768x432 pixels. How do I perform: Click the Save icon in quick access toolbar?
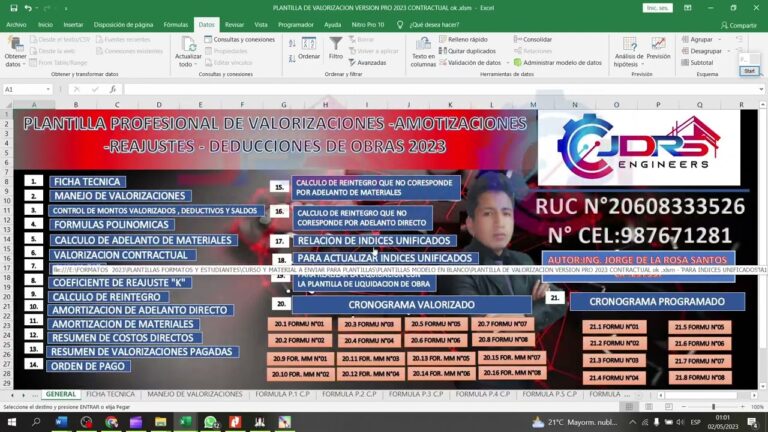[14, 8]
